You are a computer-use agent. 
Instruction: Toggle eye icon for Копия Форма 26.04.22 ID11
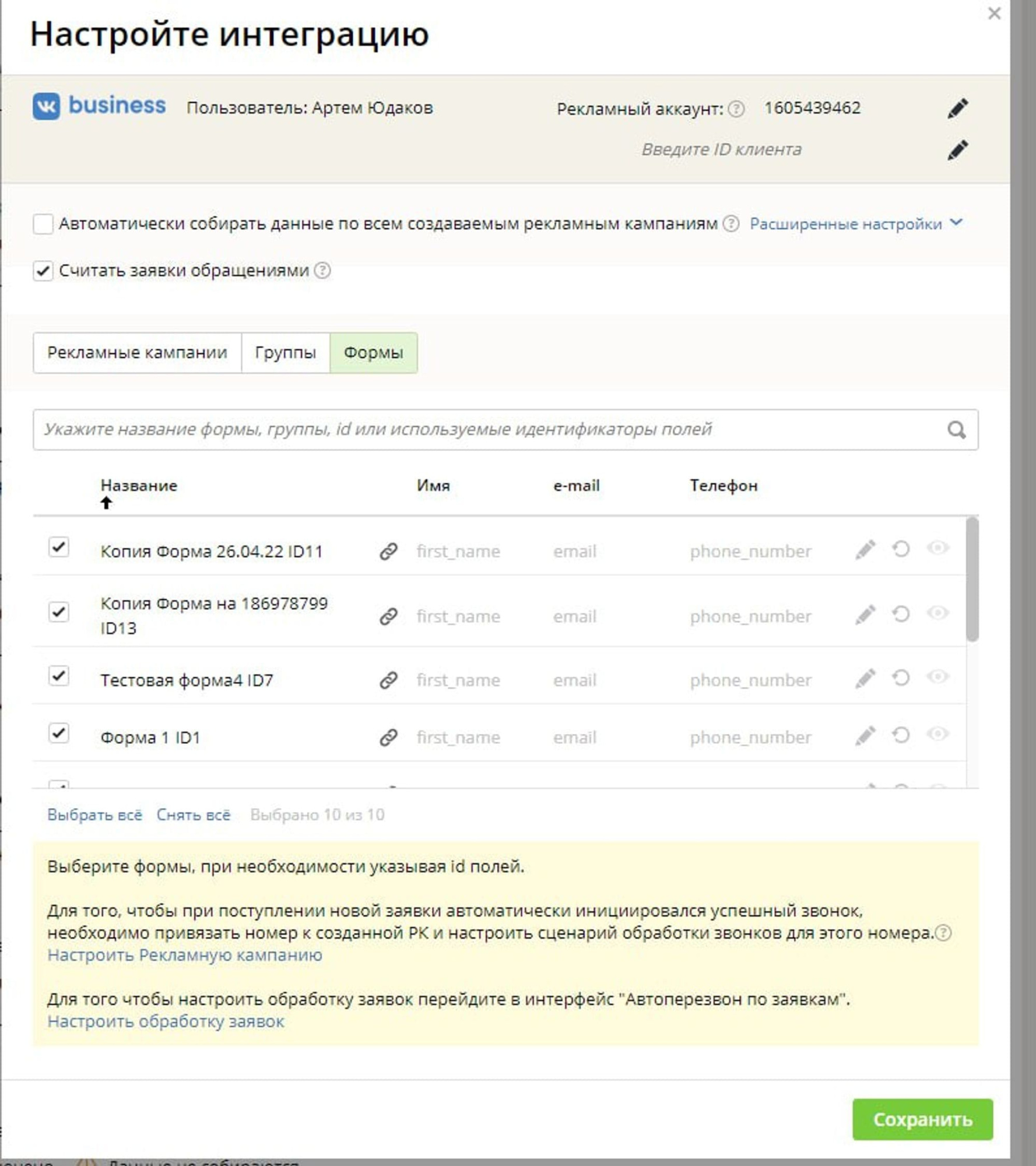(937, 549)
